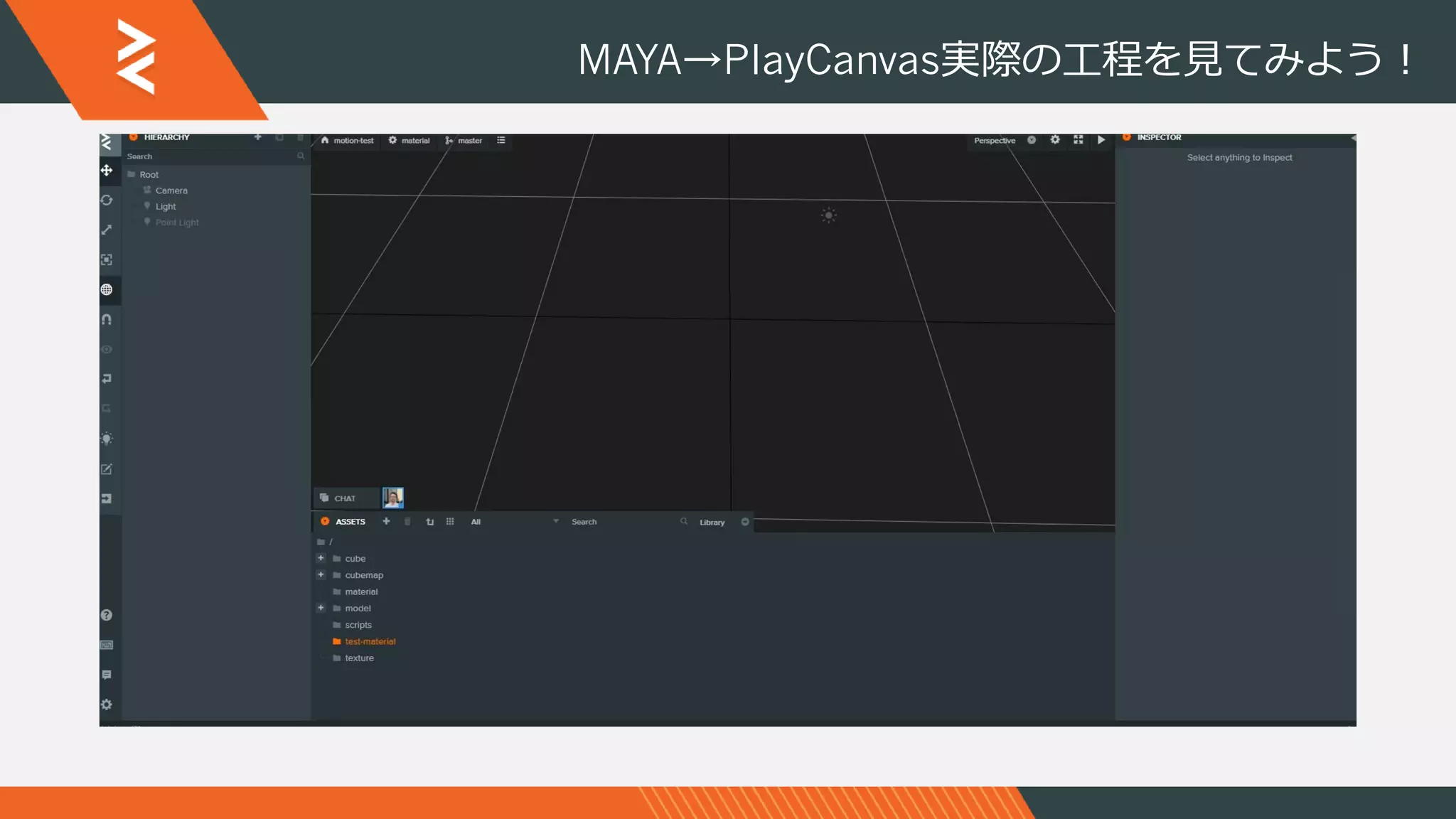1456x819 pixels.
Task: Expand the cubemap folder
Action: click(x=321, y=574)
